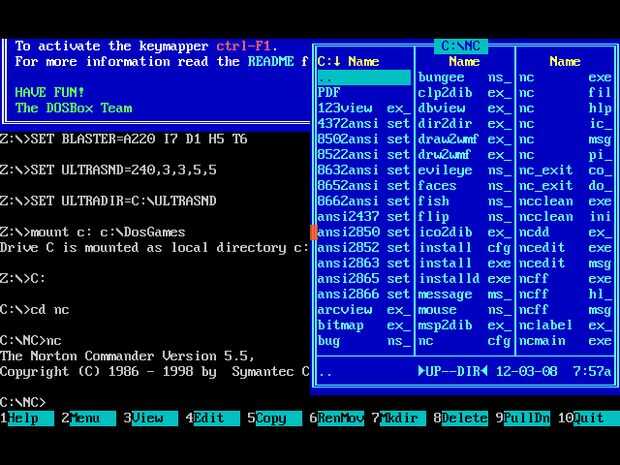Select file fish ns_
The height and width of the screenshot is (465, 620).
465,201
